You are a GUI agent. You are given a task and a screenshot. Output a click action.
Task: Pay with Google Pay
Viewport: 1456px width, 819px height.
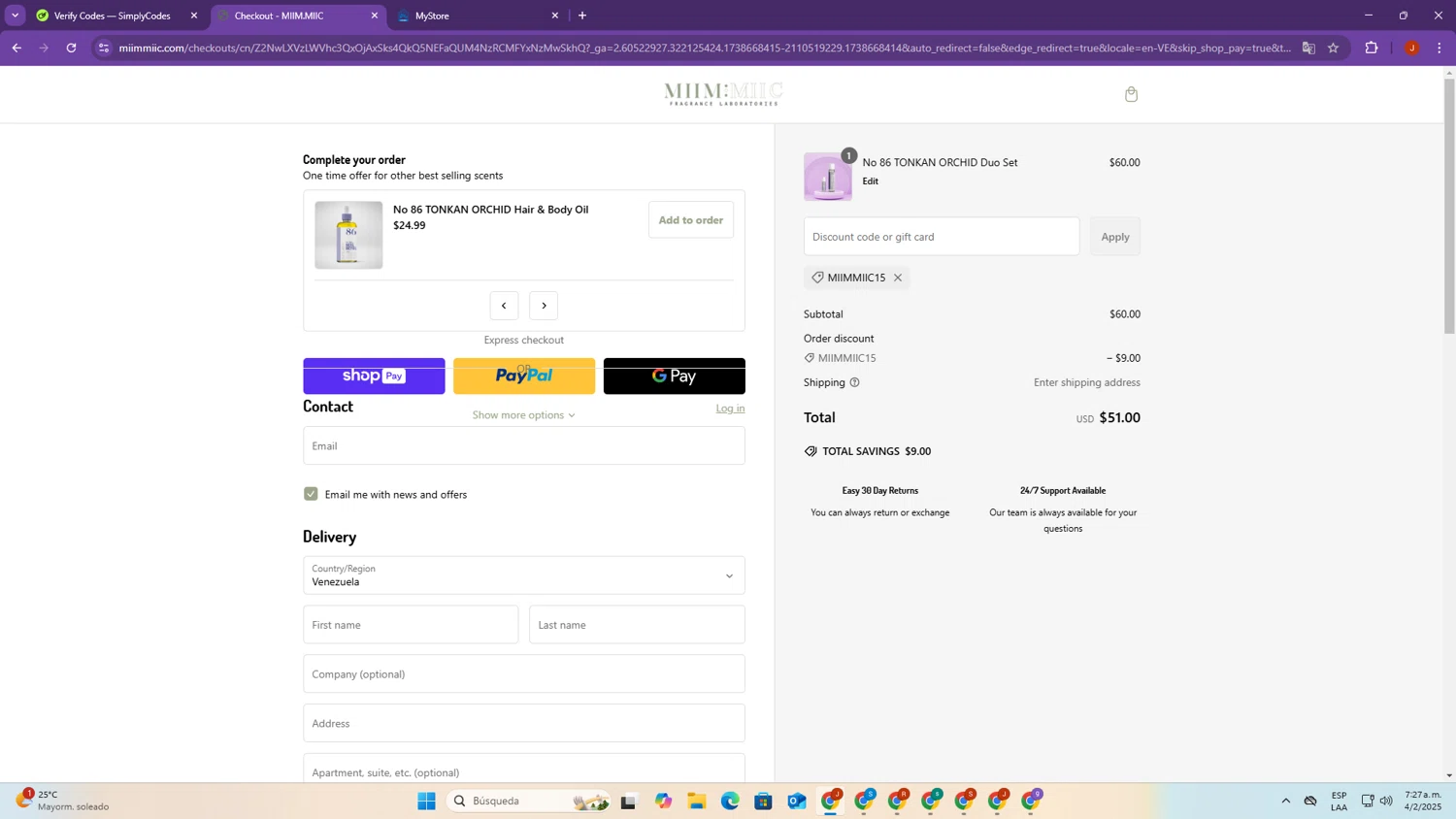675,377
